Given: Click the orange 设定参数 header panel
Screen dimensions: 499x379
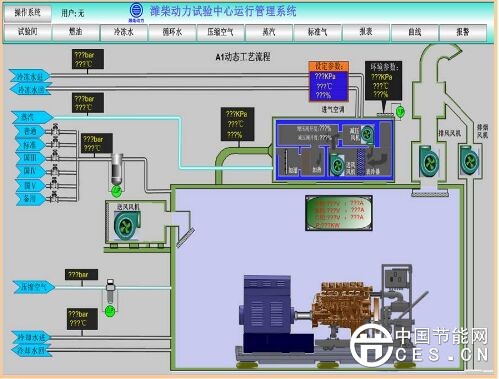Looking at the screenshot, I should coord(329,66).
